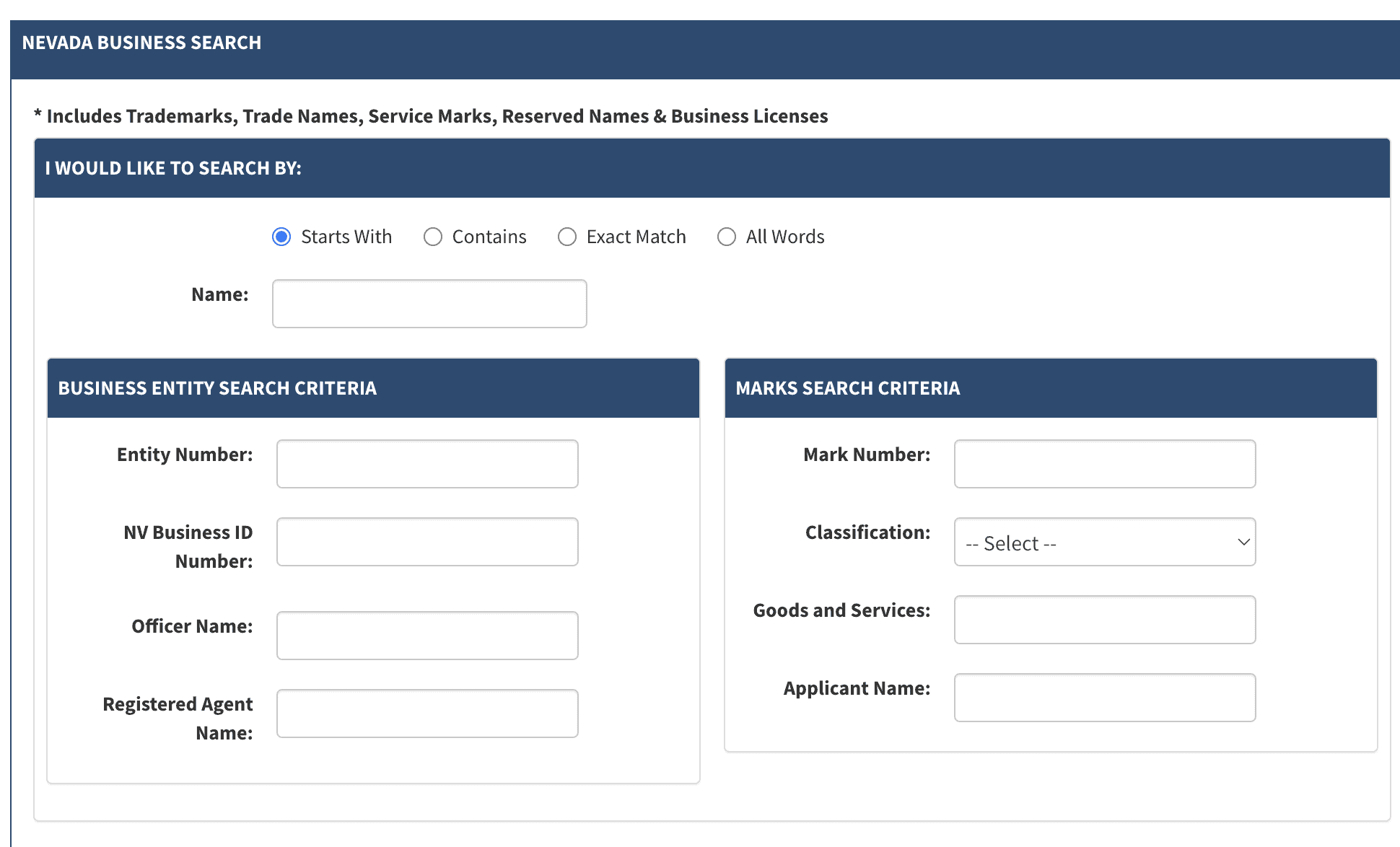Click the MARKS SEARCH CRITERIA panel title
The height and width of the screenshot is (847, 1400).
[x=846, y=387]
